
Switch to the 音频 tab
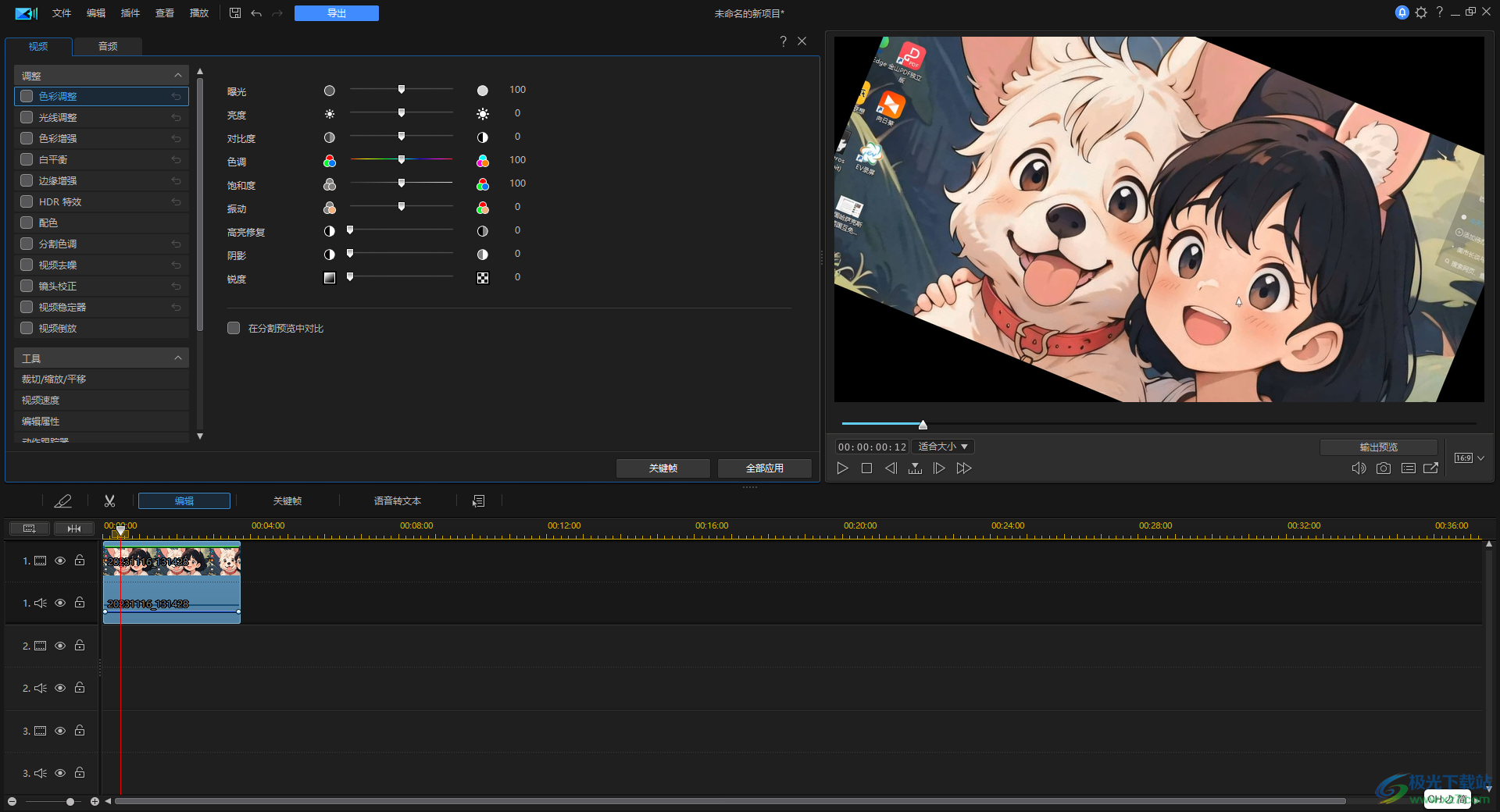coord(108,47)
